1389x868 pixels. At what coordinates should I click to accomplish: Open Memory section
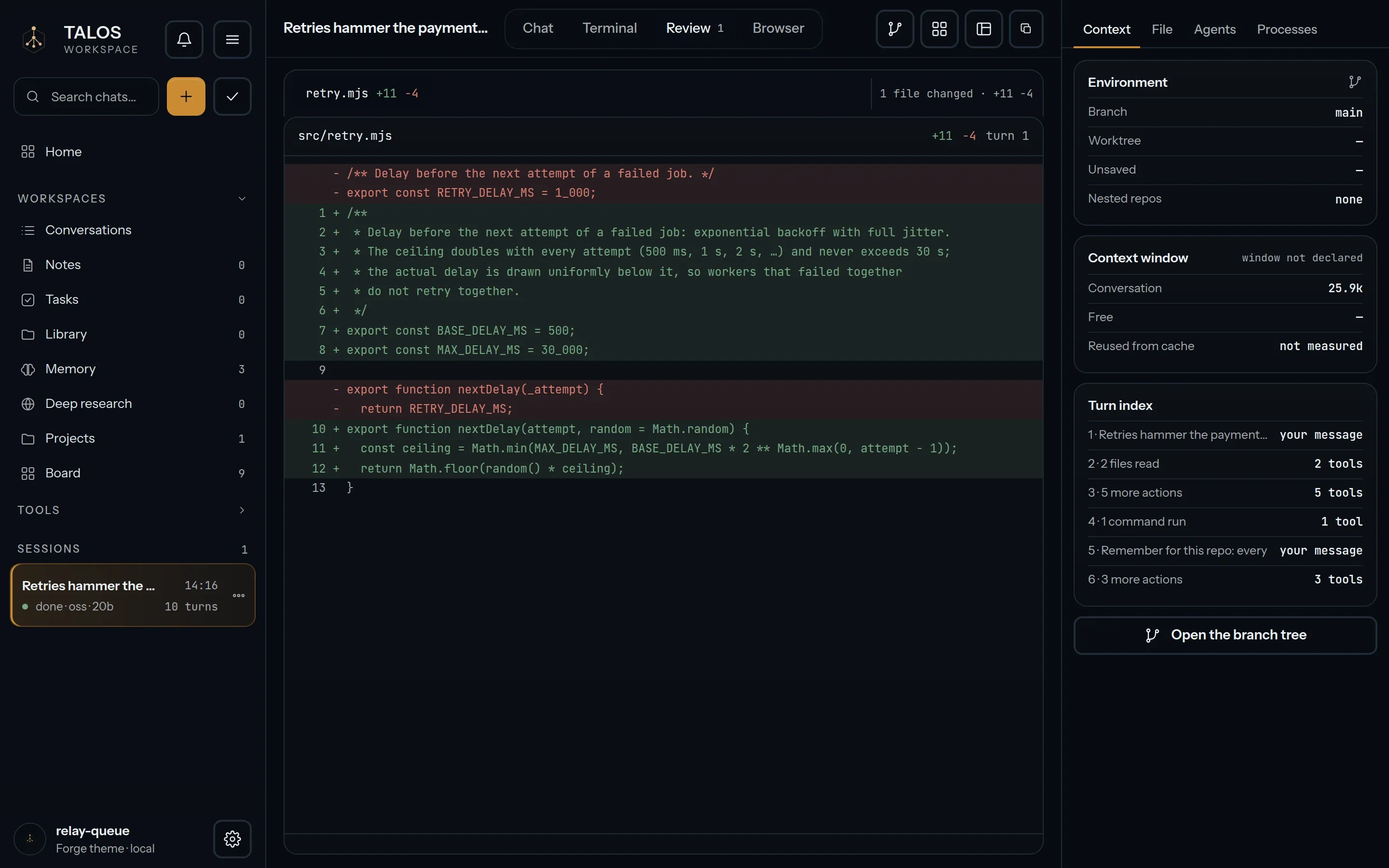(x=133, y=369)
